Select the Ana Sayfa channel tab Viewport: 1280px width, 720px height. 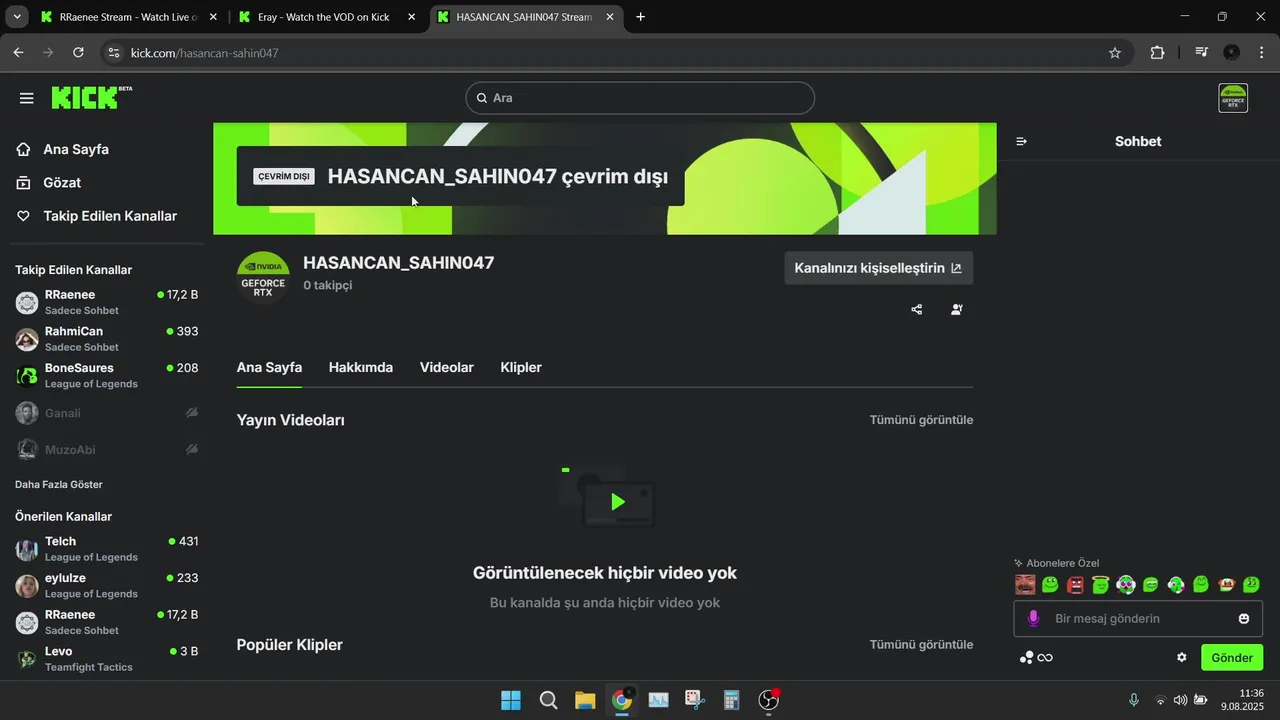(269, 367)
